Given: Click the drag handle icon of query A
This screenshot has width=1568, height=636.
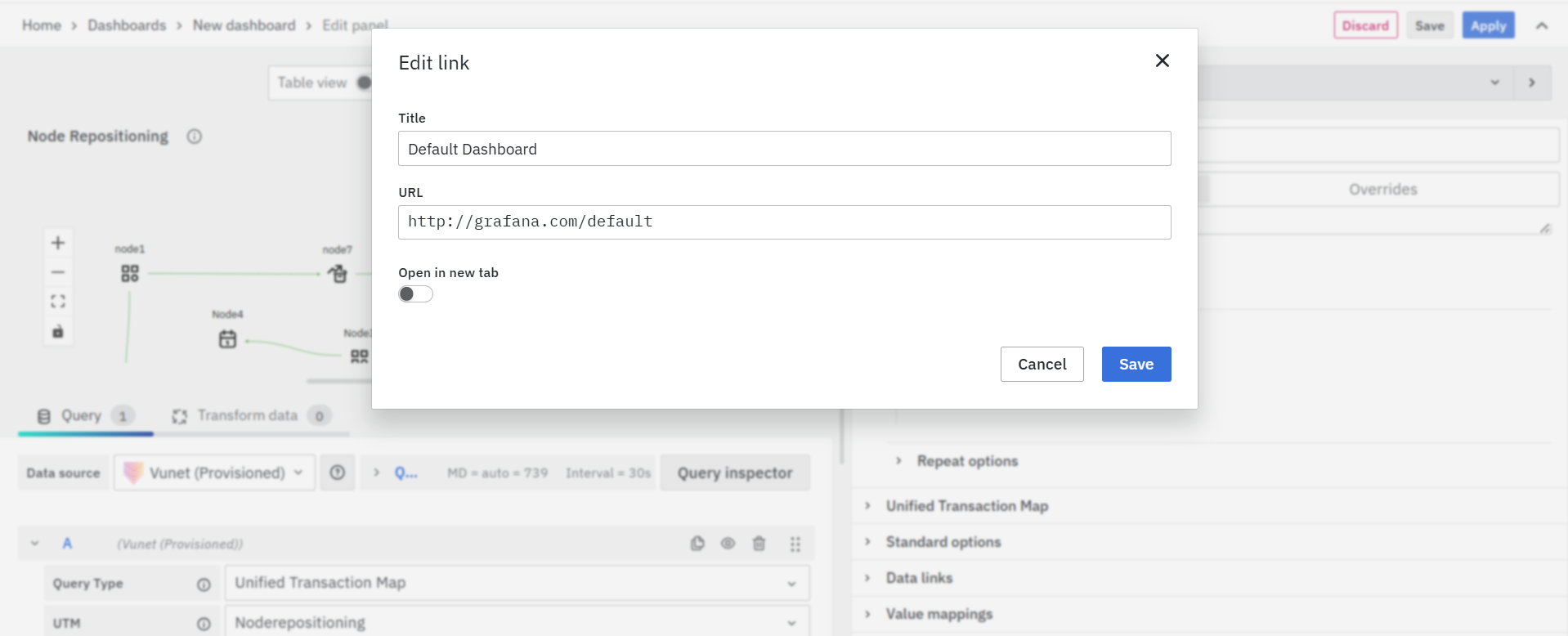Looking at the screenshot, I should pyautogui.click(x=795, y=544).
